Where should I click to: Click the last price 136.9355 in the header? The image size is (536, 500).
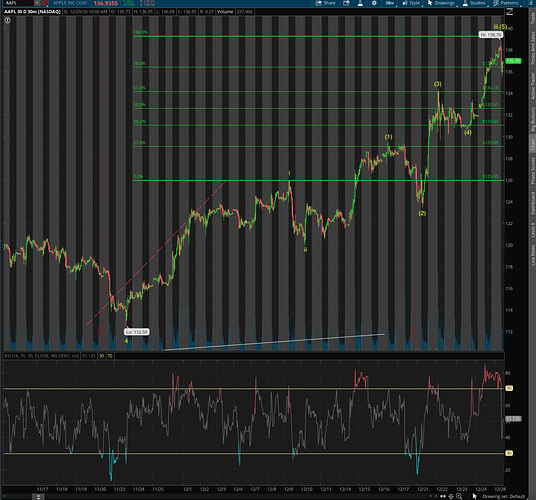106,3
